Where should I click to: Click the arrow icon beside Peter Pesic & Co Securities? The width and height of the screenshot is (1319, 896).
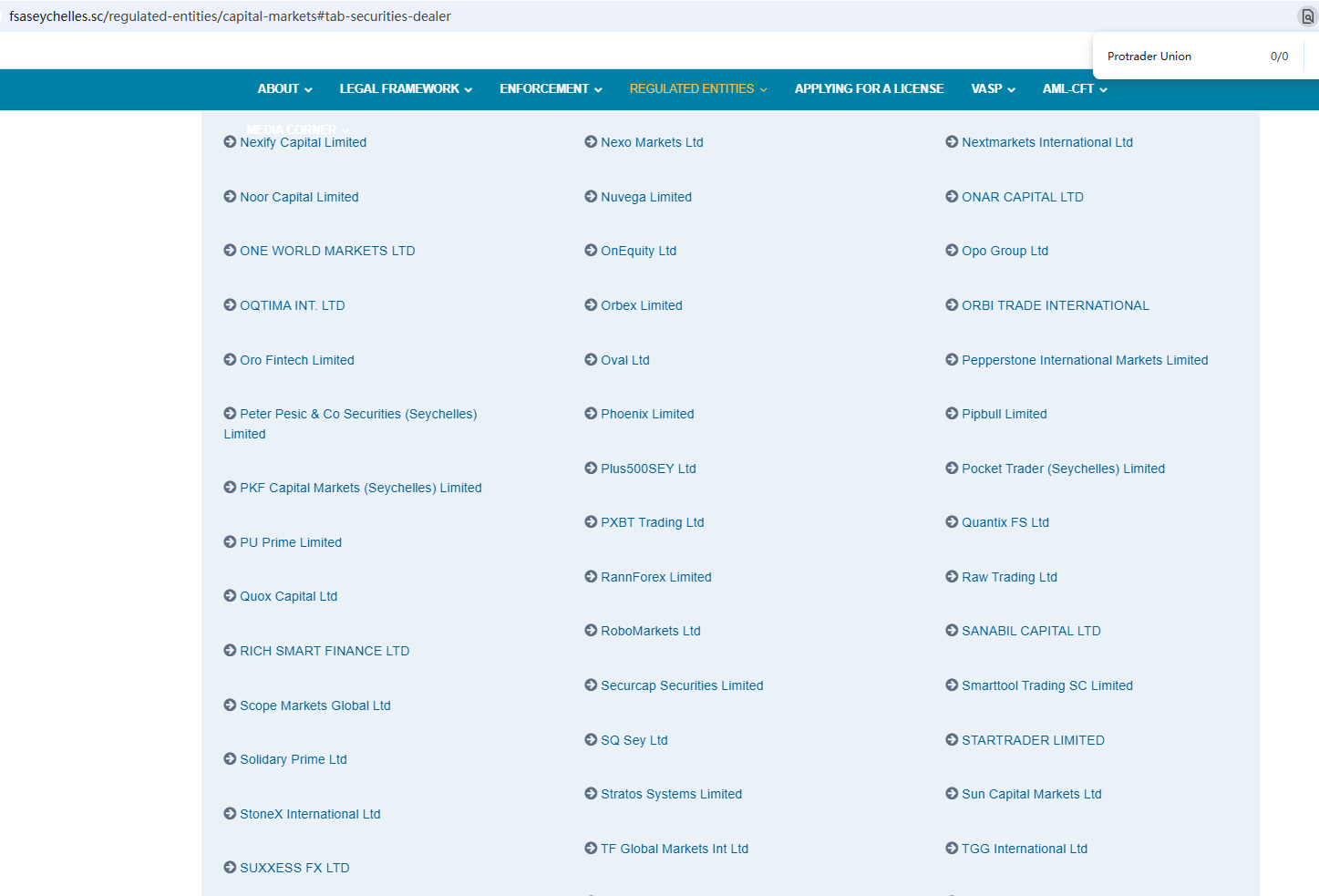pos(230,413)
